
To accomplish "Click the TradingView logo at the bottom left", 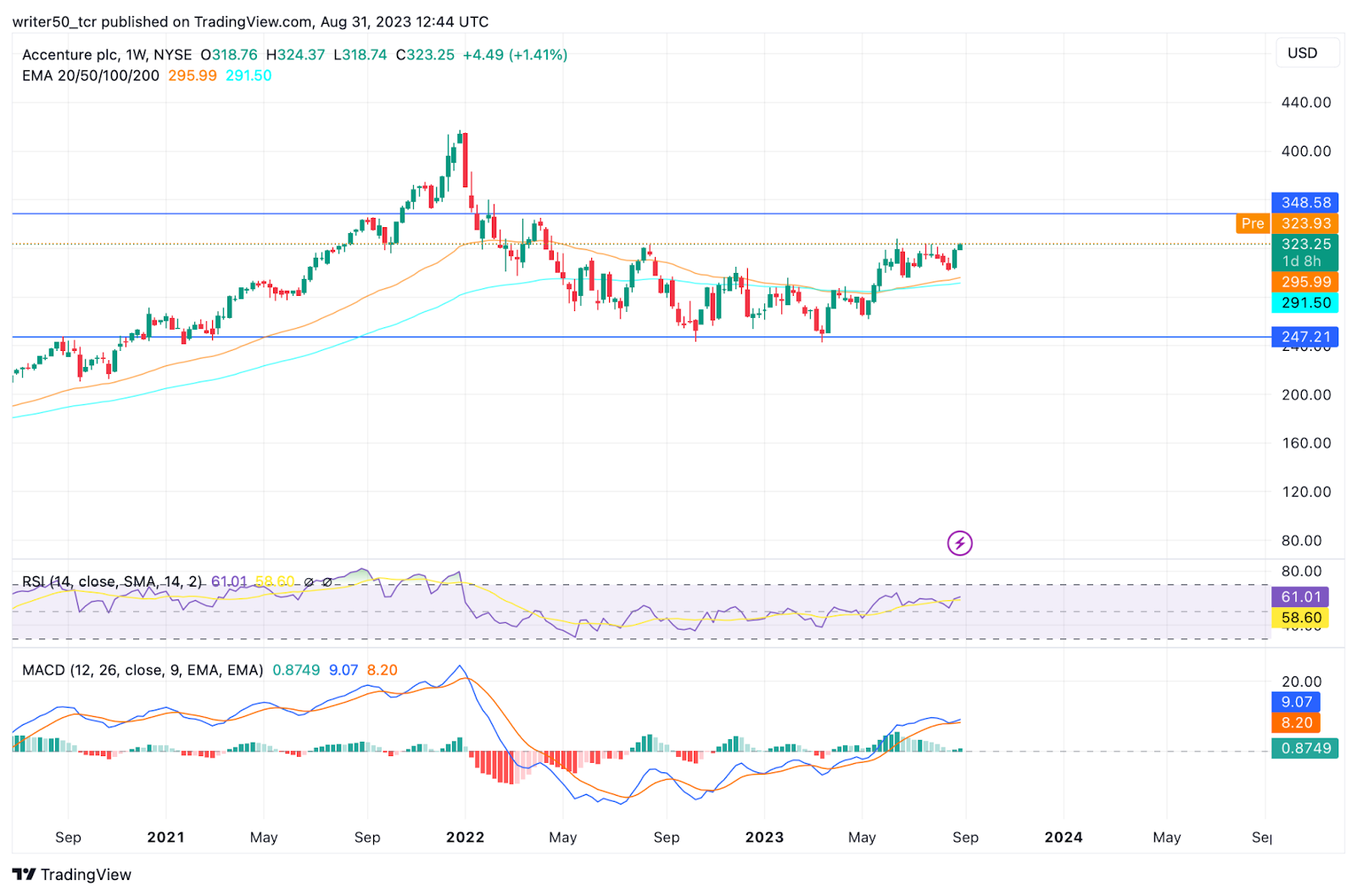I will coord(72,874).
